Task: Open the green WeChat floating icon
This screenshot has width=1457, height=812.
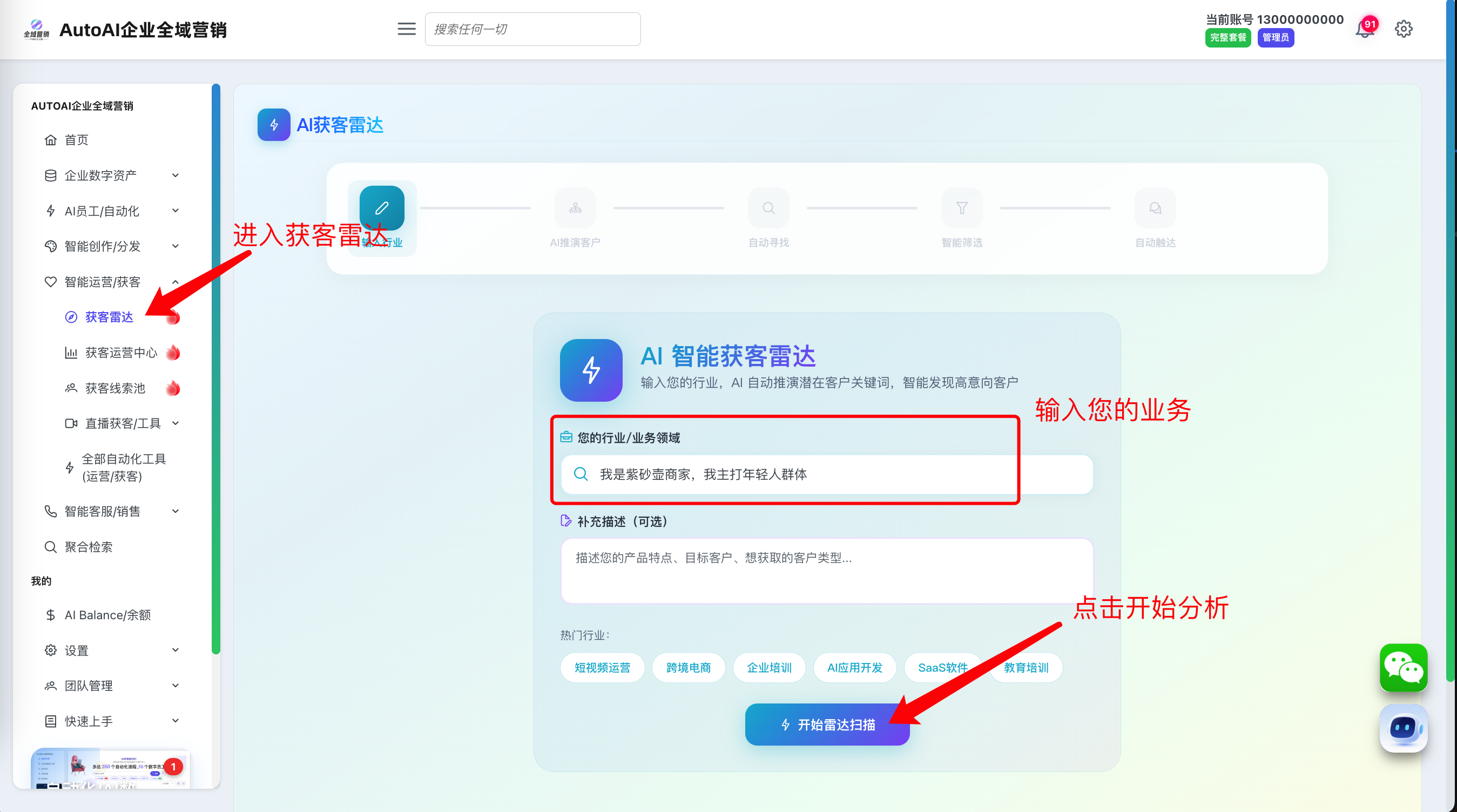Action: click(x=1404, y=667)
